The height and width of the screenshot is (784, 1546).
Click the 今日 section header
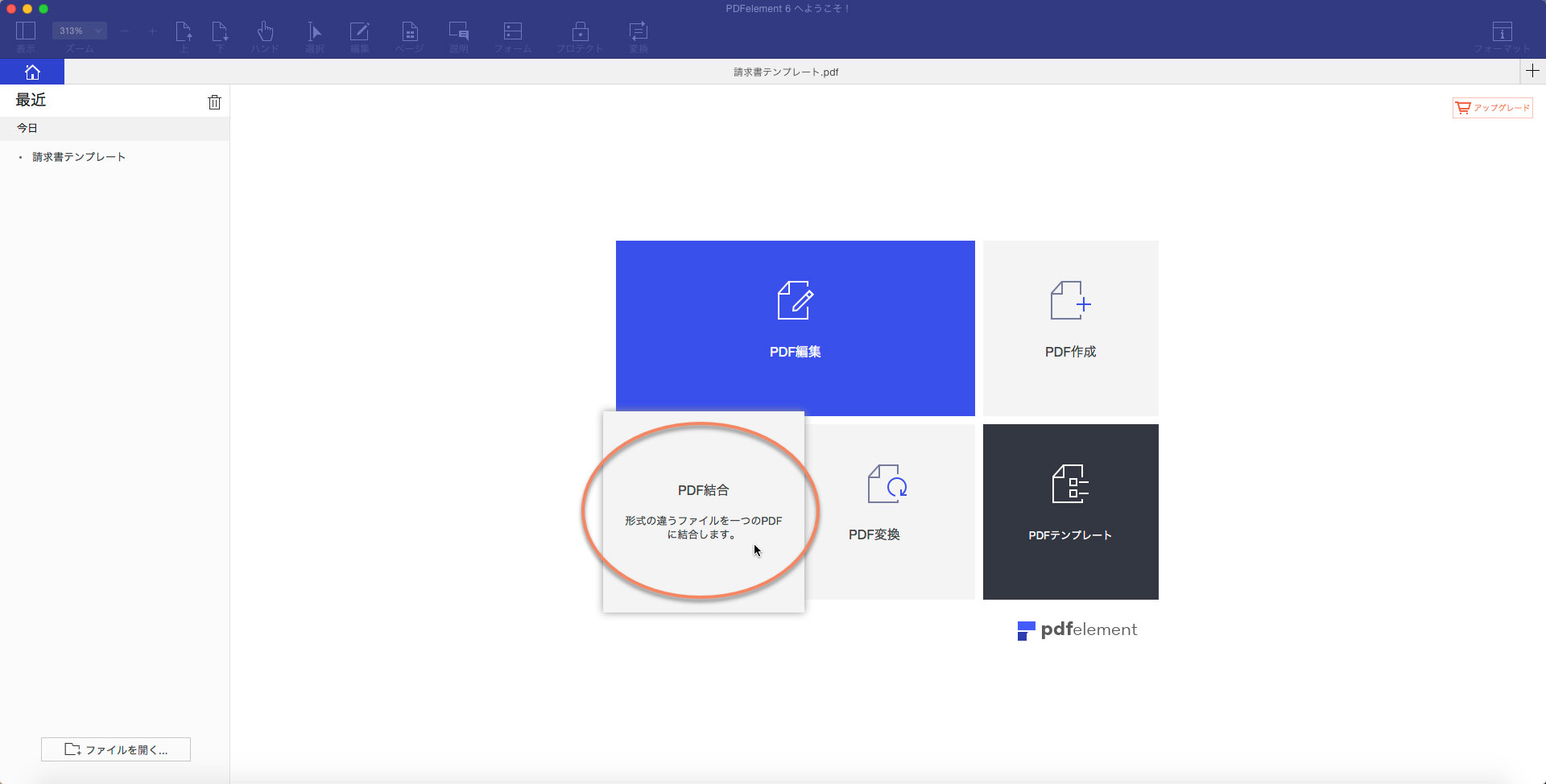tap(114, 128)
